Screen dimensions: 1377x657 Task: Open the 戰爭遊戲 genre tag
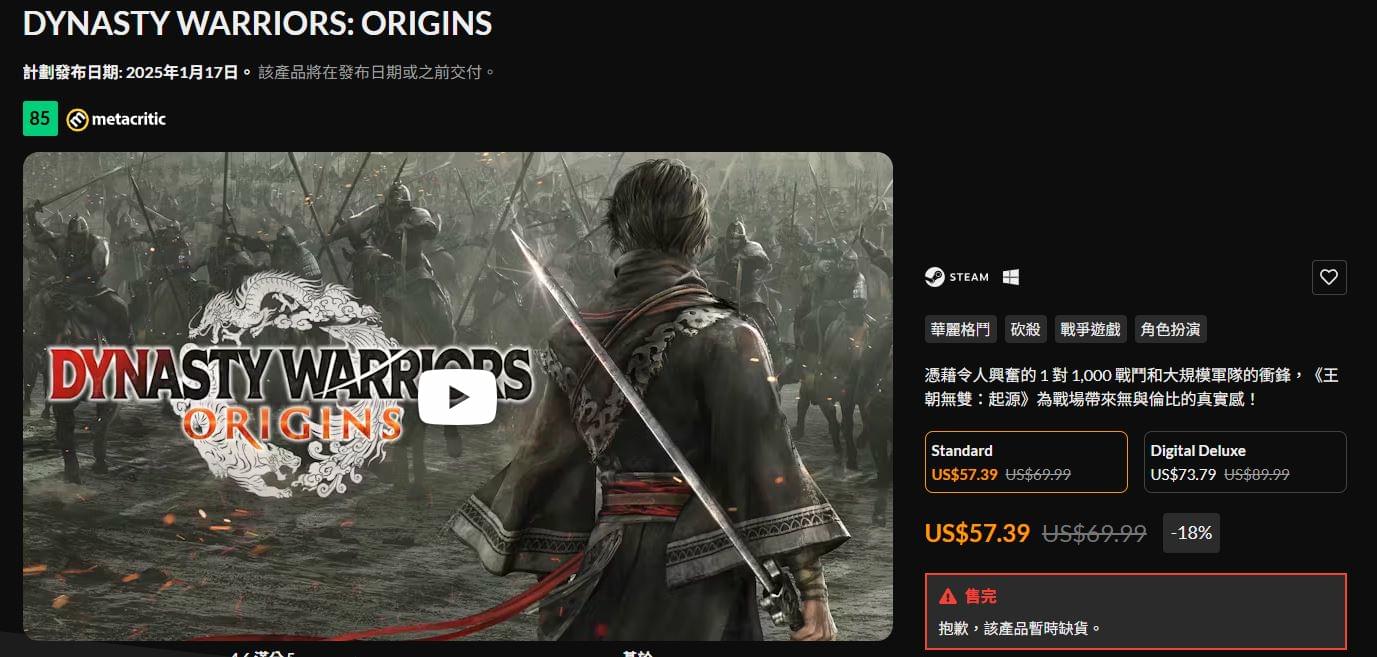1091,329
